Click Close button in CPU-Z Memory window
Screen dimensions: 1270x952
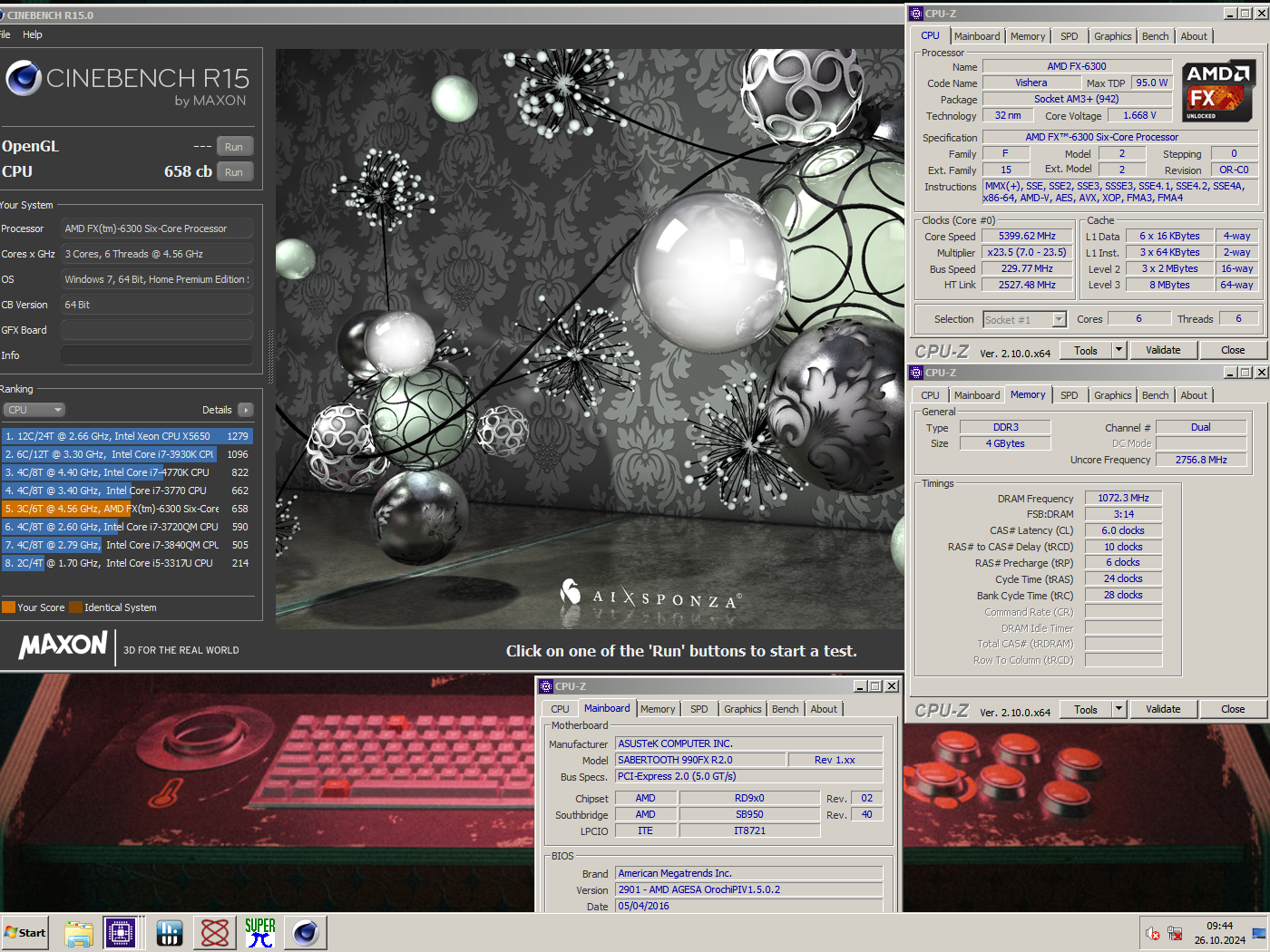1233,709
